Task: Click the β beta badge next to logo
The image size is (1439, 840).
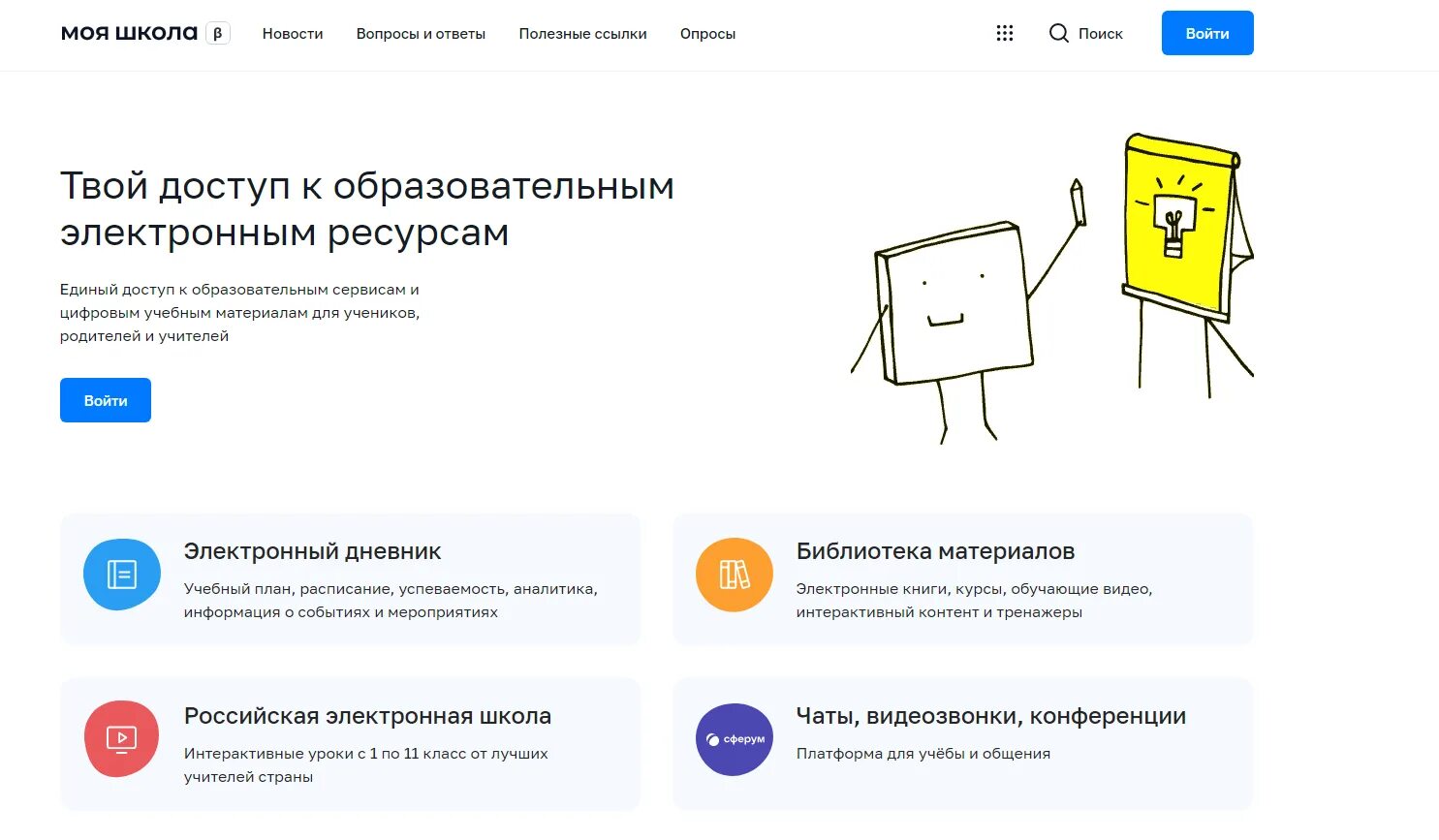Action: (x=218, y=32)
